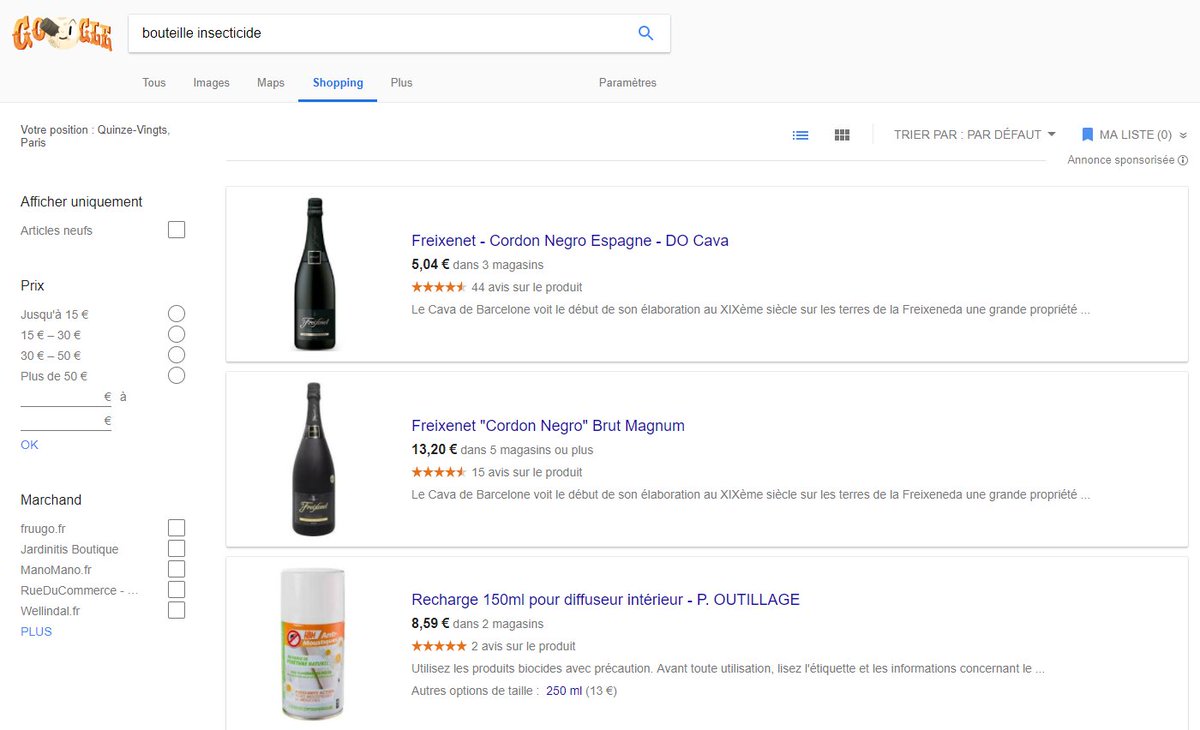This screenshot has height=730, width=1200.
Task: Open Freixenet Cordon Negro Espagne product link
Action: pos(570,241)
